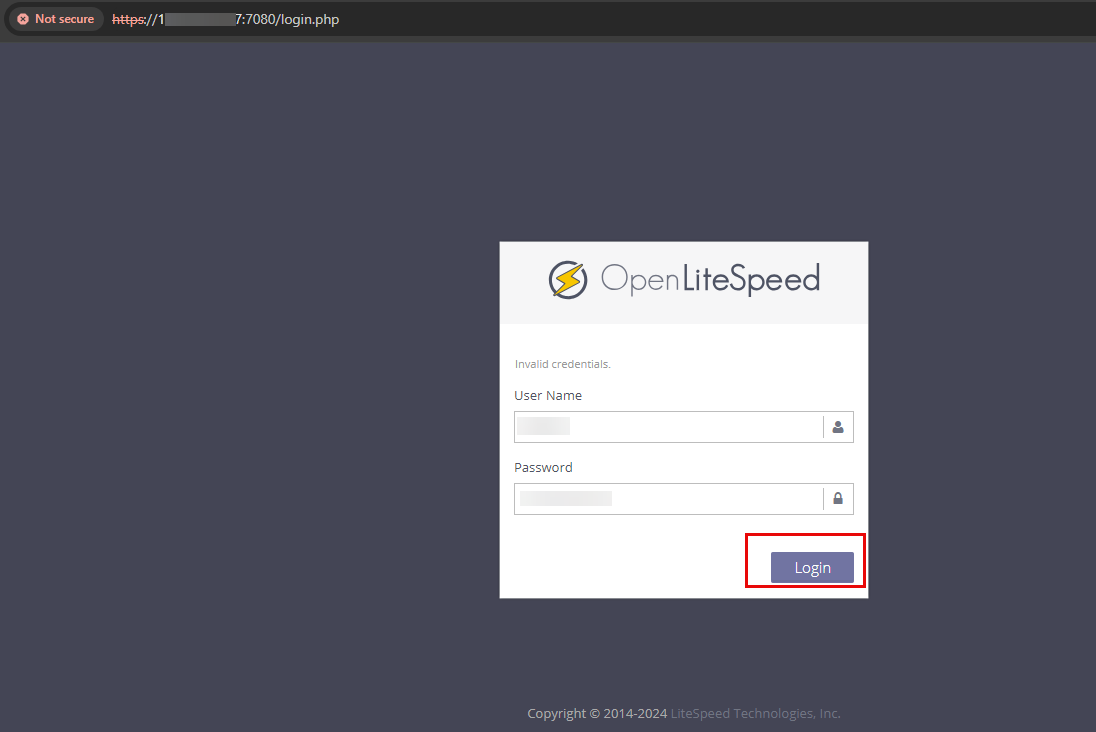Image resolution: width=1096 pixels, height=732 pixels.
Task: Open the Not secure site info badge
Action: (56, 19)
